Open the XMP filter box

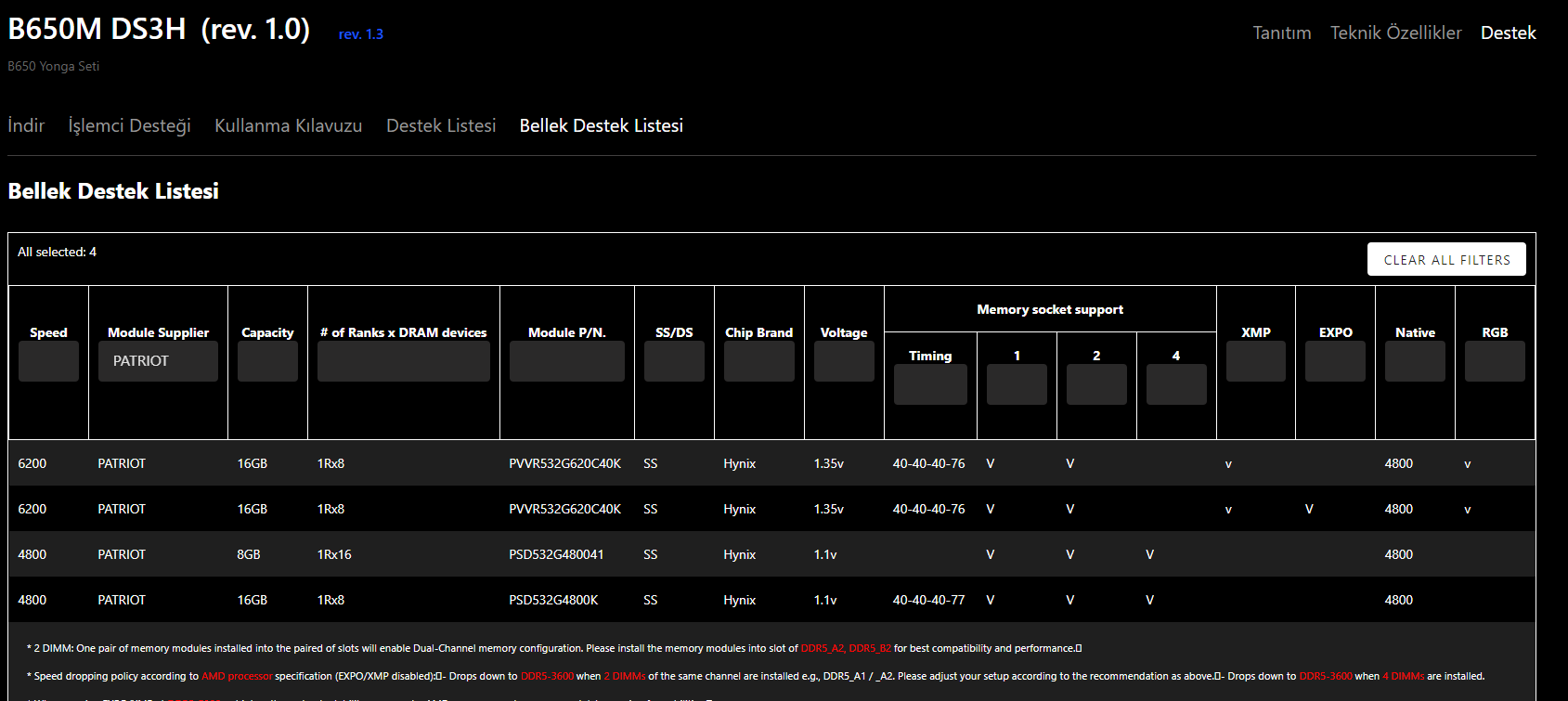click(1256, 361)
